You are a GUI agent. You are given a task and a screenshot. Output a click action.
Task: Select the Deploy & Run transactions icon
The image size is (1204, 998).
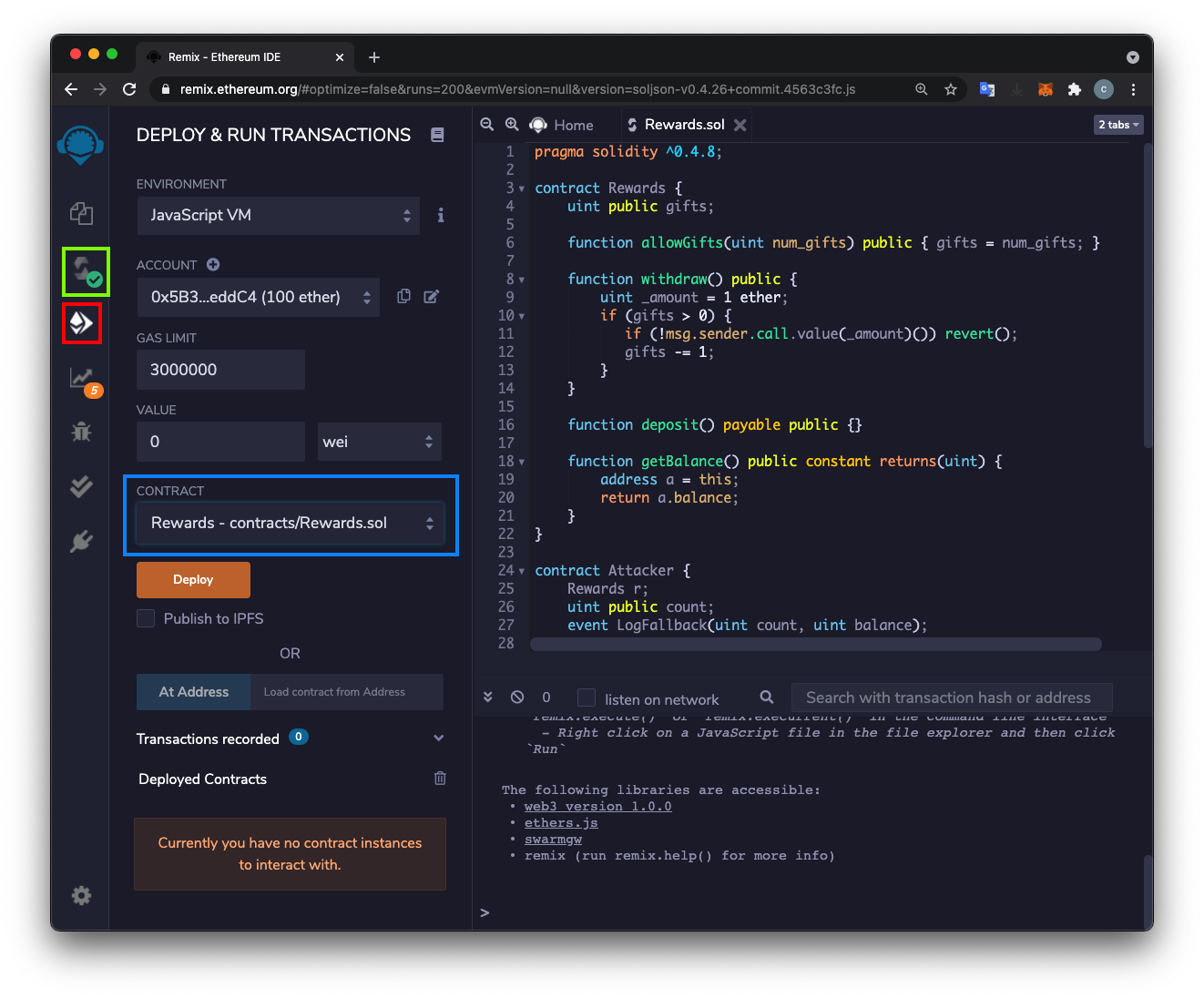point(81,323)
